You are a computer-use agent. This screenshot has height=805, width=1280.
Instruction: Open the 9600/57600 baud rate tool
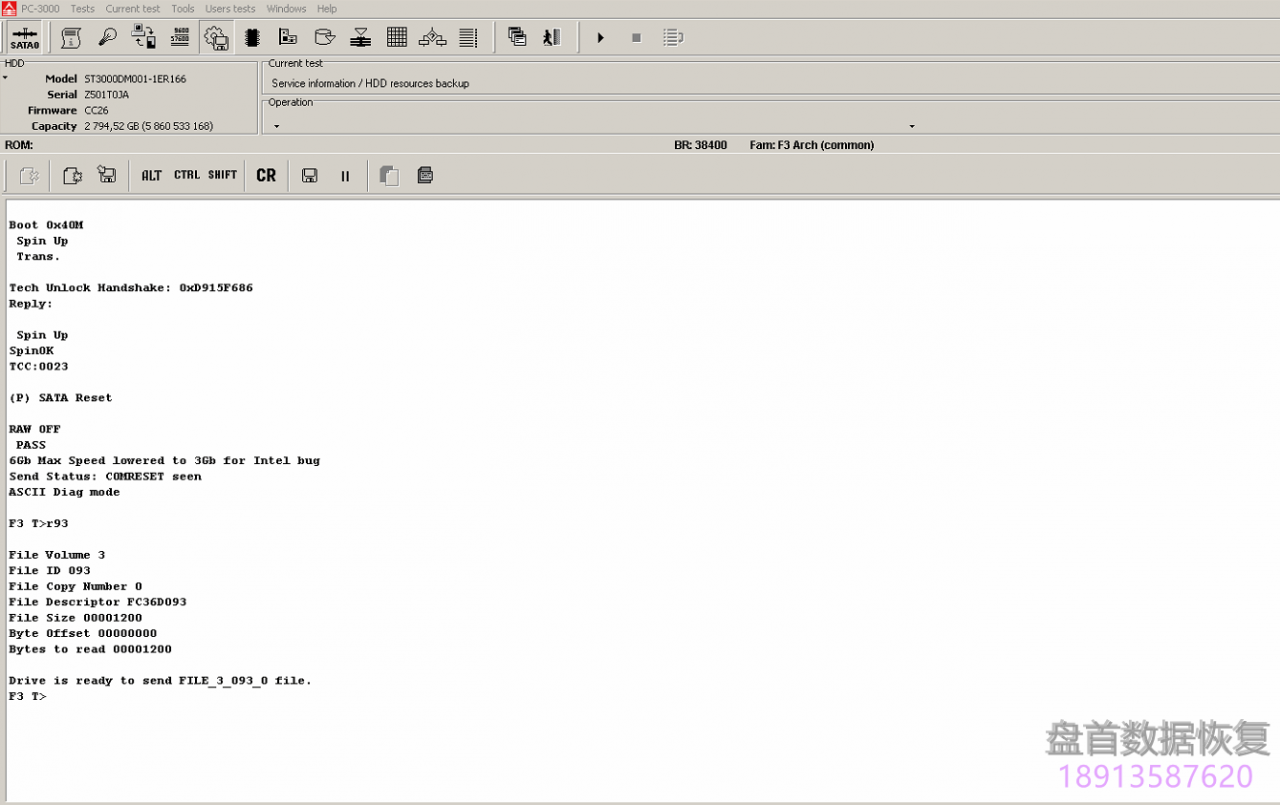pos(181,38)
